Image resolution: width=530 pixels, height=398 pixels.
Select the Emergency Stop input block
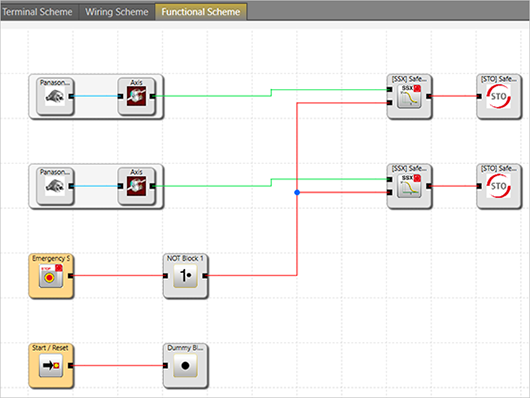click(51, 276)
